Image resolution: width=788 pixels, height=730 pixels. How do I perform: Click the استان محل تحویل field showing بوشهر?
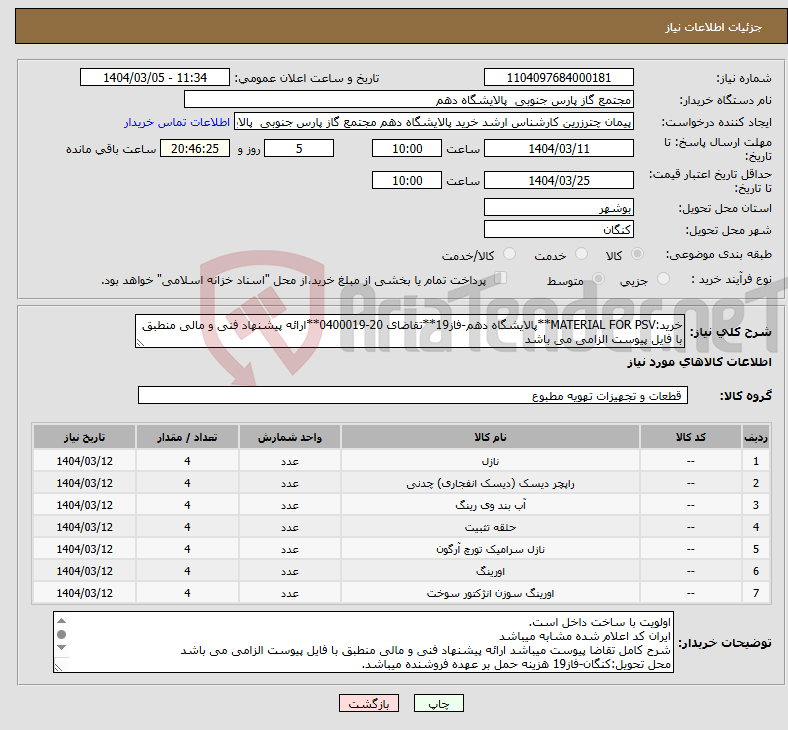click(558, 208)
